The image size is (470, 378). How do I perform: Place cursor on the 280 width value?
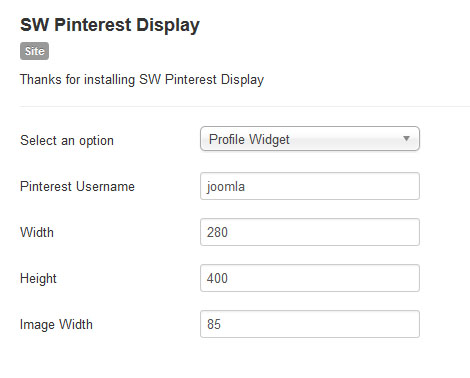pyautogui.click(x=217, y=232)
